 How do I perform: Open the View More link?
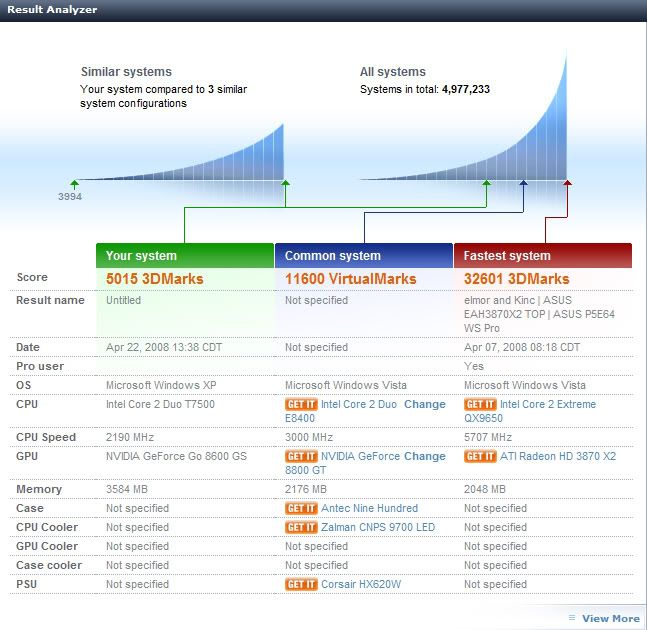pos(611,618)
